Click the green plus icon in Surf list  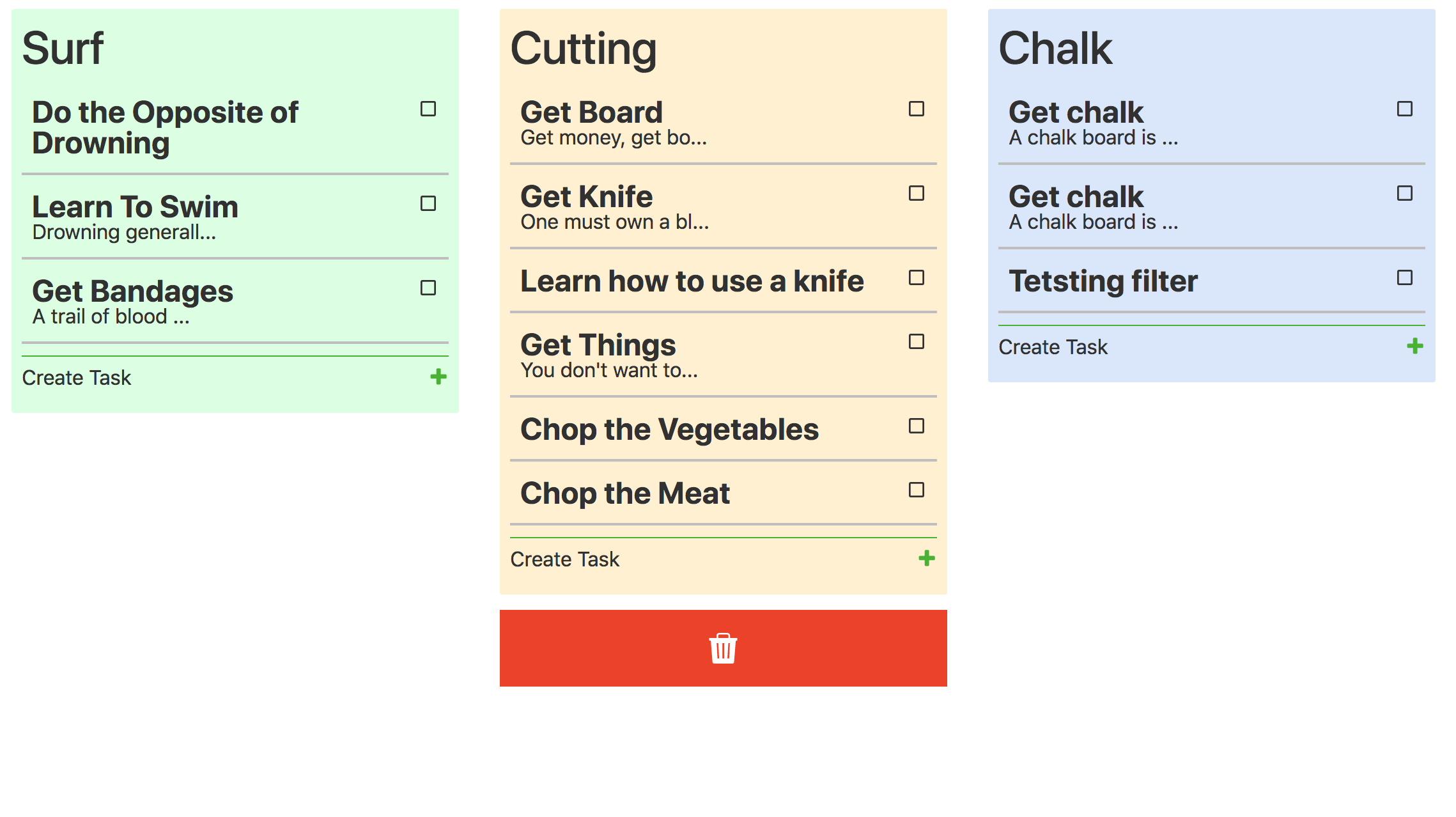pos(438,377)
